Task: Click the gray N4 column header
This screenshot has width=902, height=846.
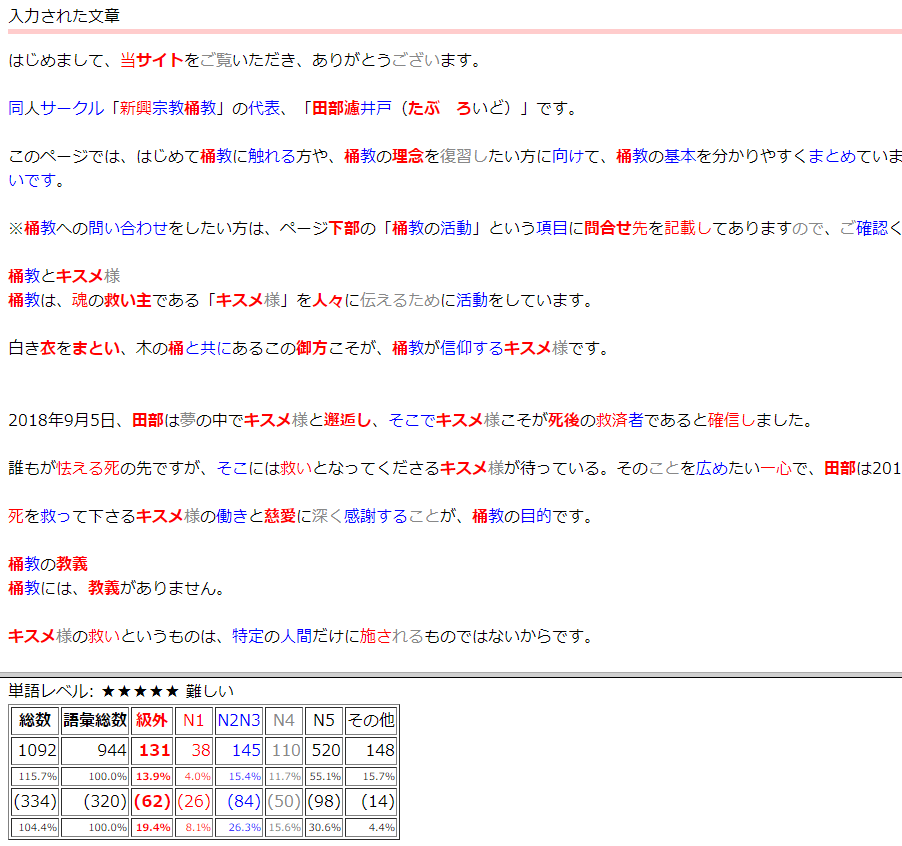Action: [284, 720]
